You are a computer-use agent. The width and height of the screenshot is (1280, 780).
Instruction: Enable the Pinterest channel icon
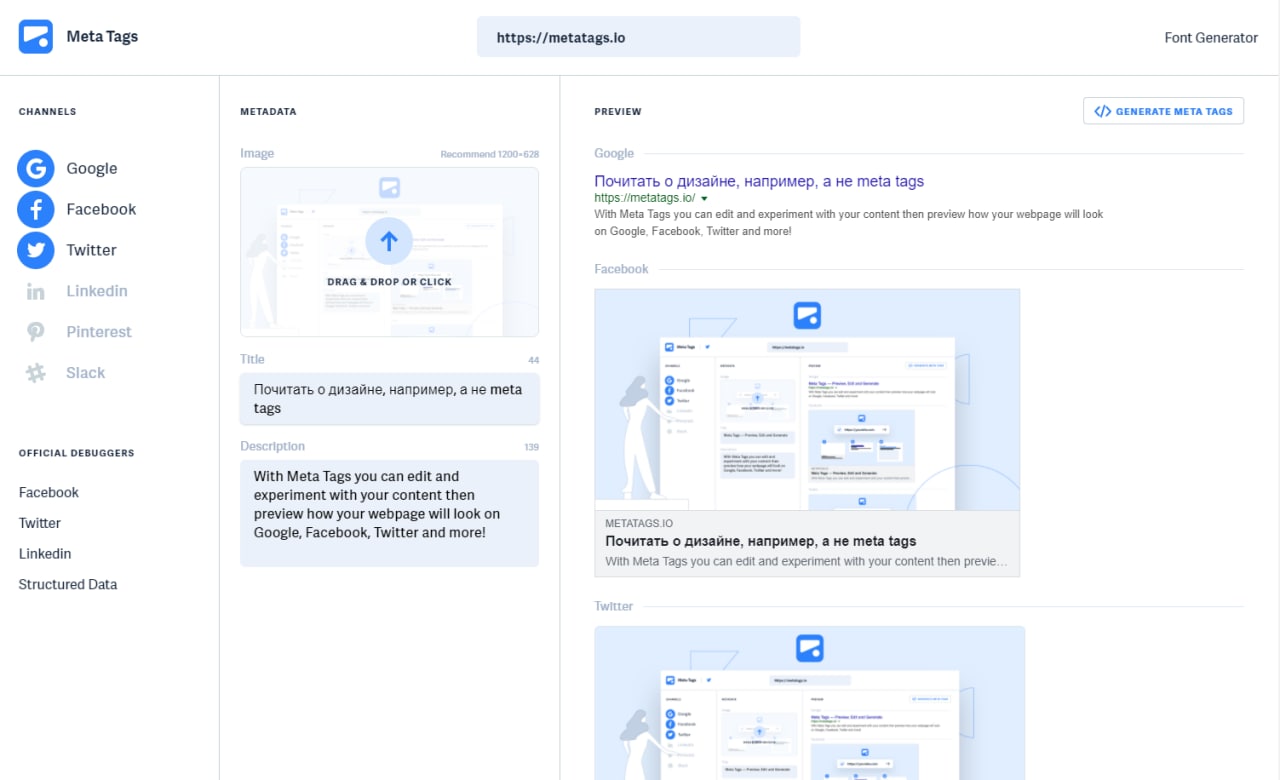36,332
